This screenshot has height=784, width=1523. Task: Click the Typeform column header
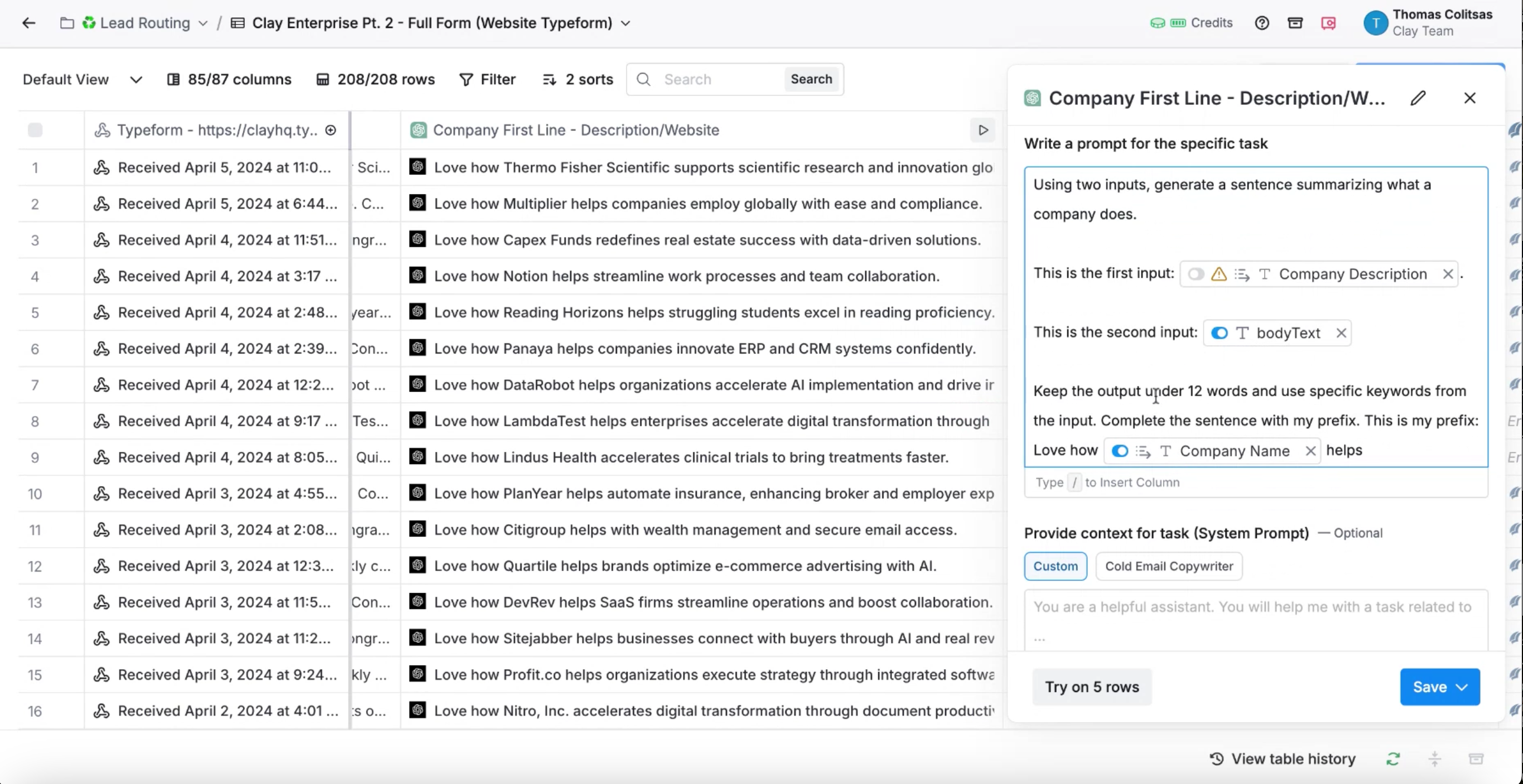click(216, 130)
